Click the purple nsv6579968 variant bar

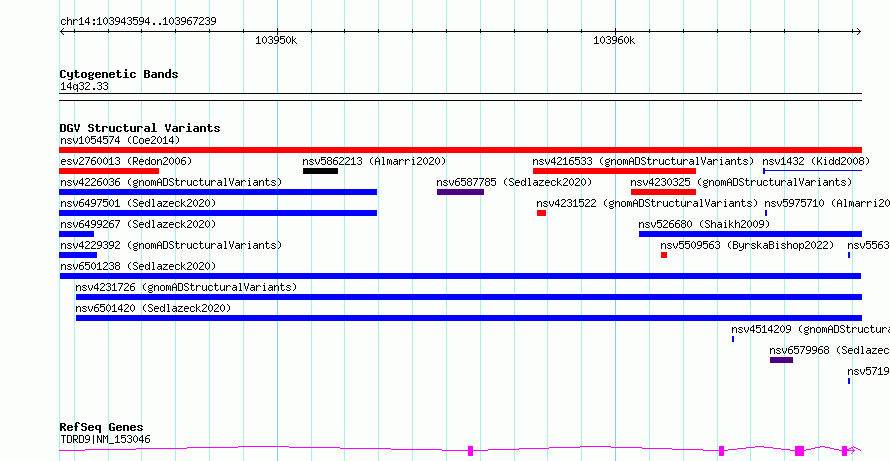[x=782, y=360]
